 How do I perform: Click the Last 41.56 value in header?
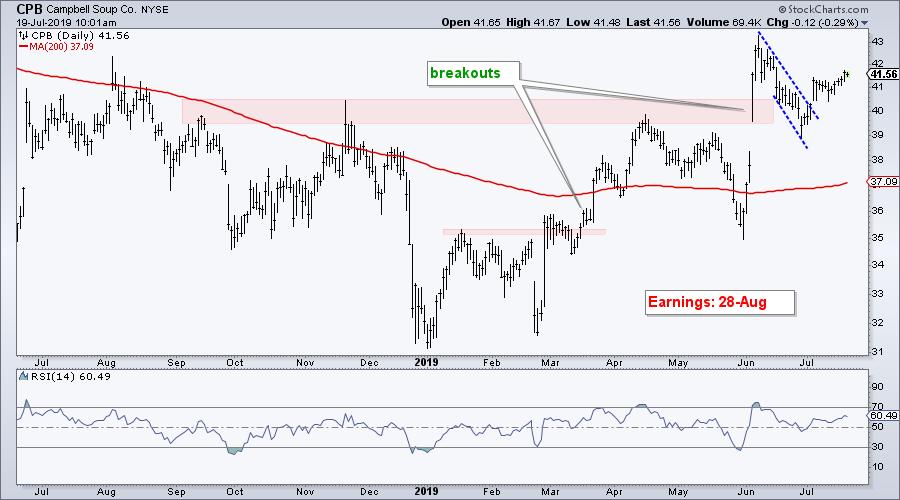[653, 22]
